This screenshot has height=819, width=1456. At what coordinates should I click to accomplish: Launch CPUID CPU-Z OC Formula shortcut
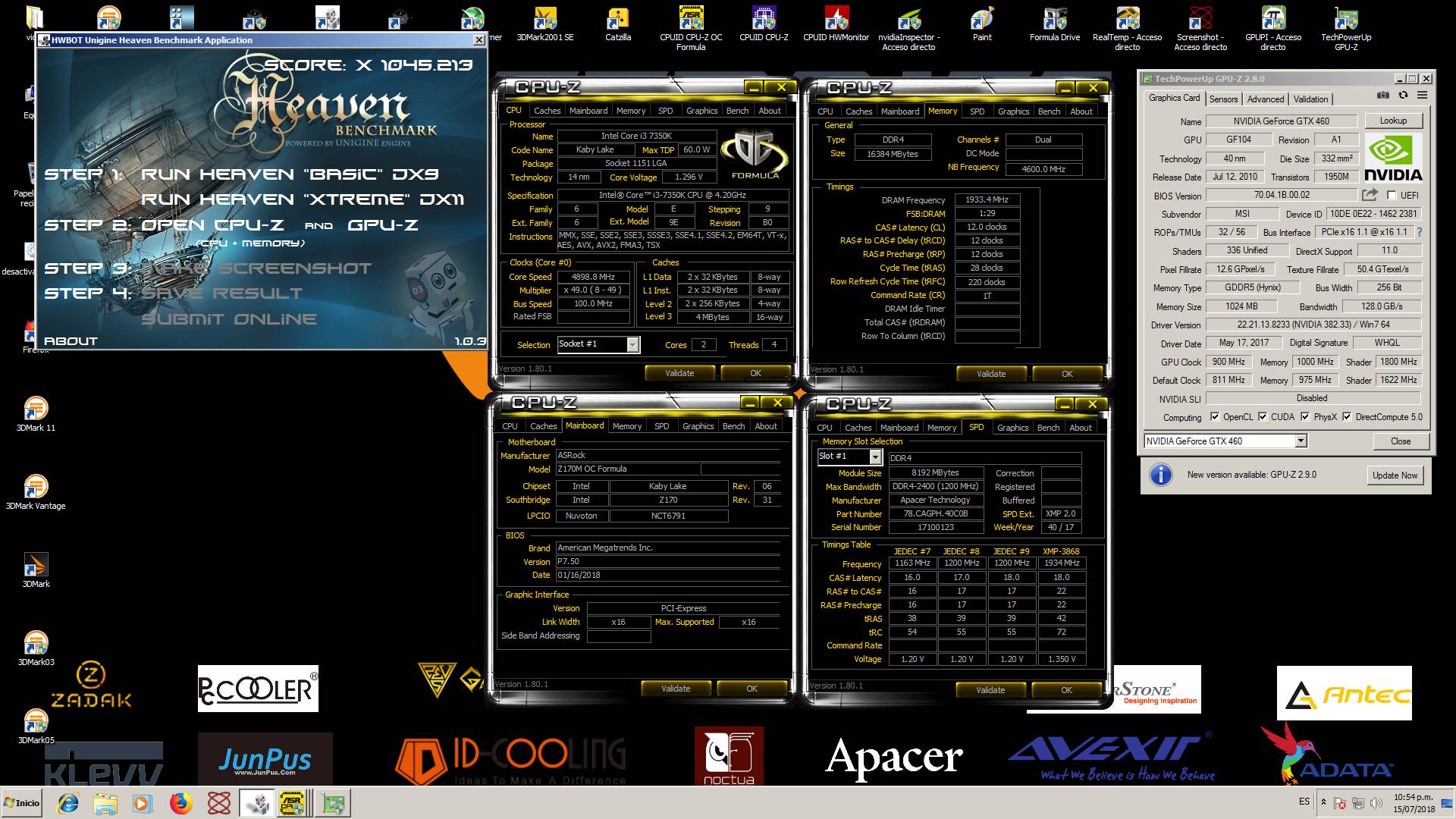[691, 29]
